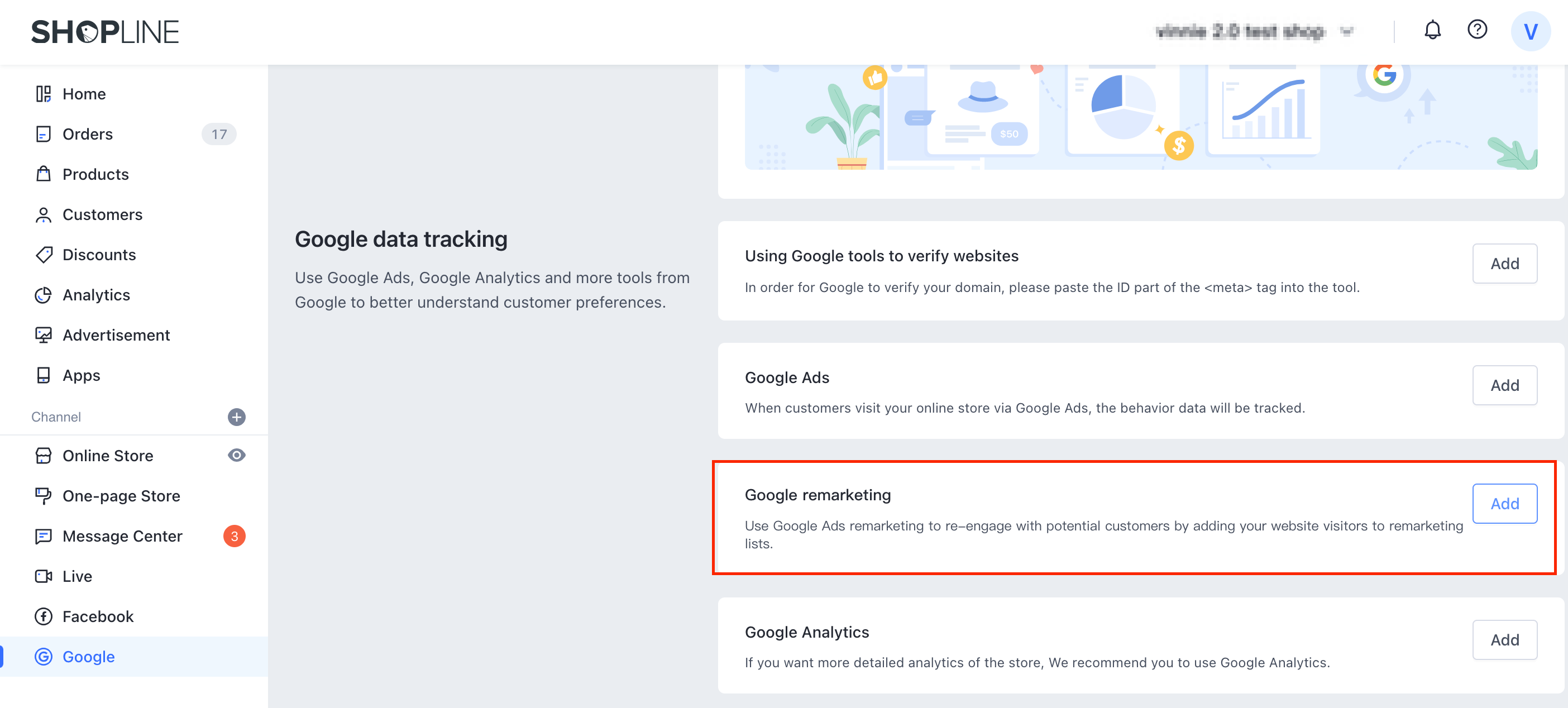Click the Live video camera icon
Image resolution: width=1568 pixels, height=708 pixels.
(x=43, y=576)
